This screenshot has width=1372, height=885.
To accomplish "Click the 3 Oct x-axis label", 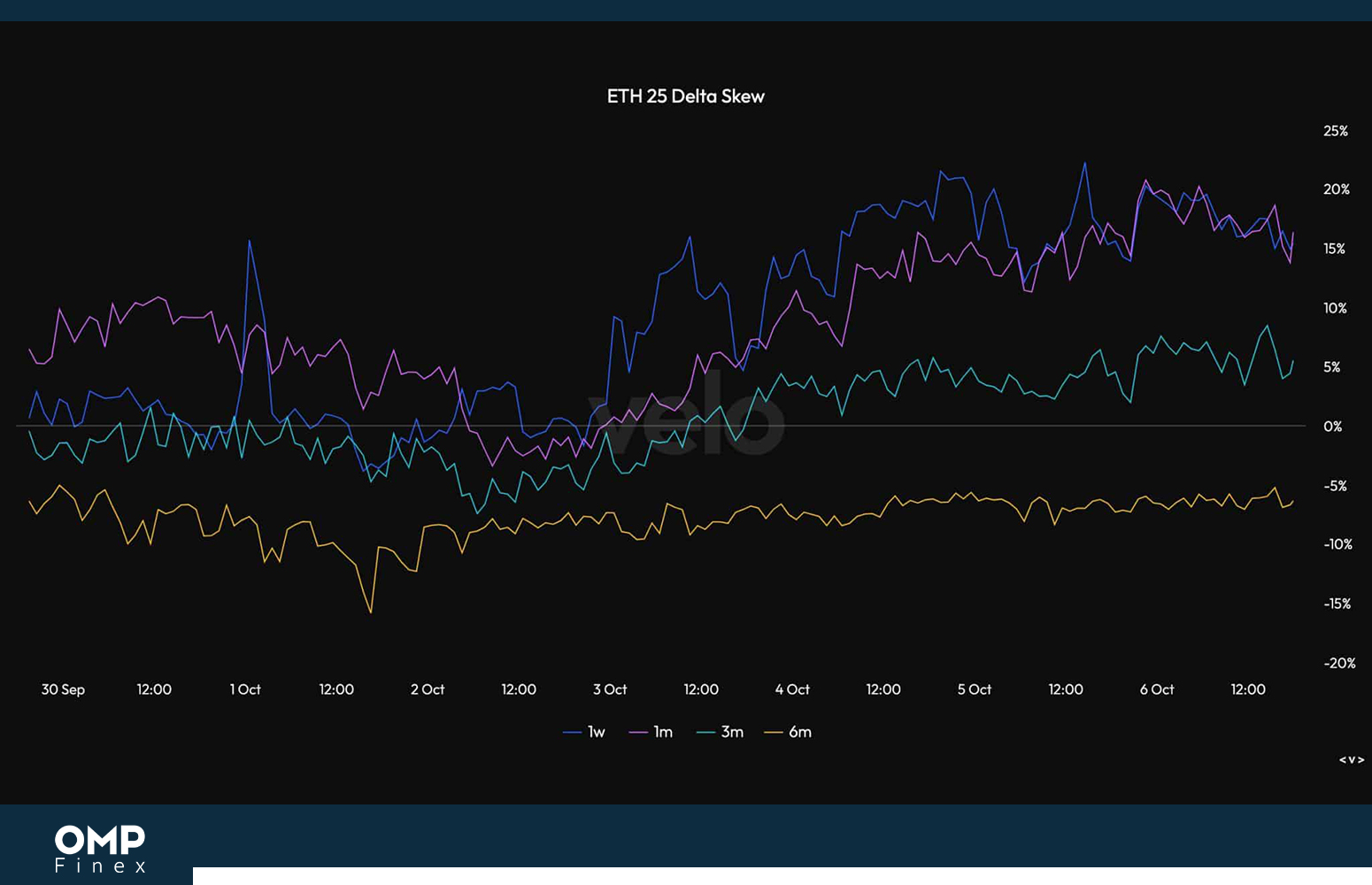I will [610, 689].
